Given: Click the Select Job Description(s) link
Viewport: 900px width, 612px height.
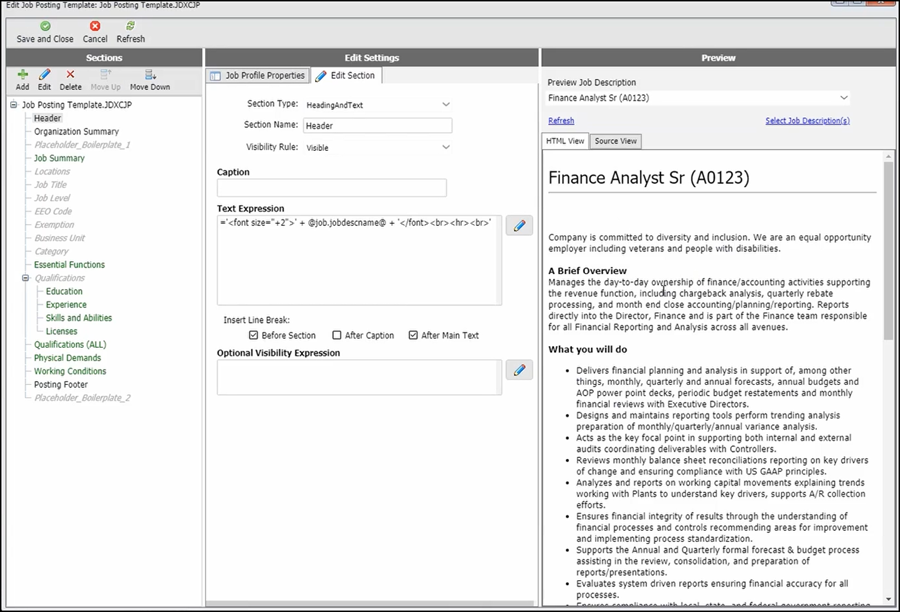Looking at the screenshot, I should 807,121.
